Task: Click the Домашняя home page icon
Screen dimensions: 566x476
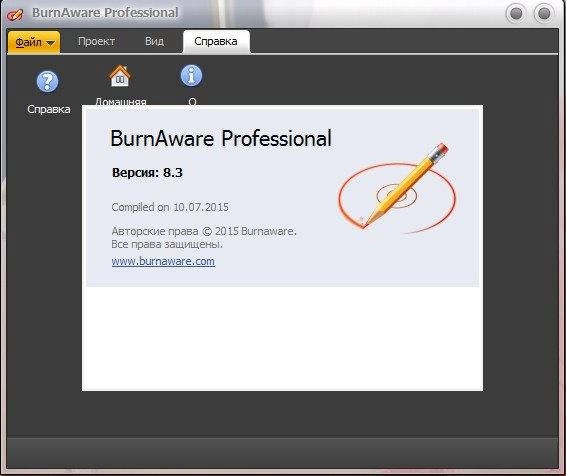Action: tap(119, 76)
